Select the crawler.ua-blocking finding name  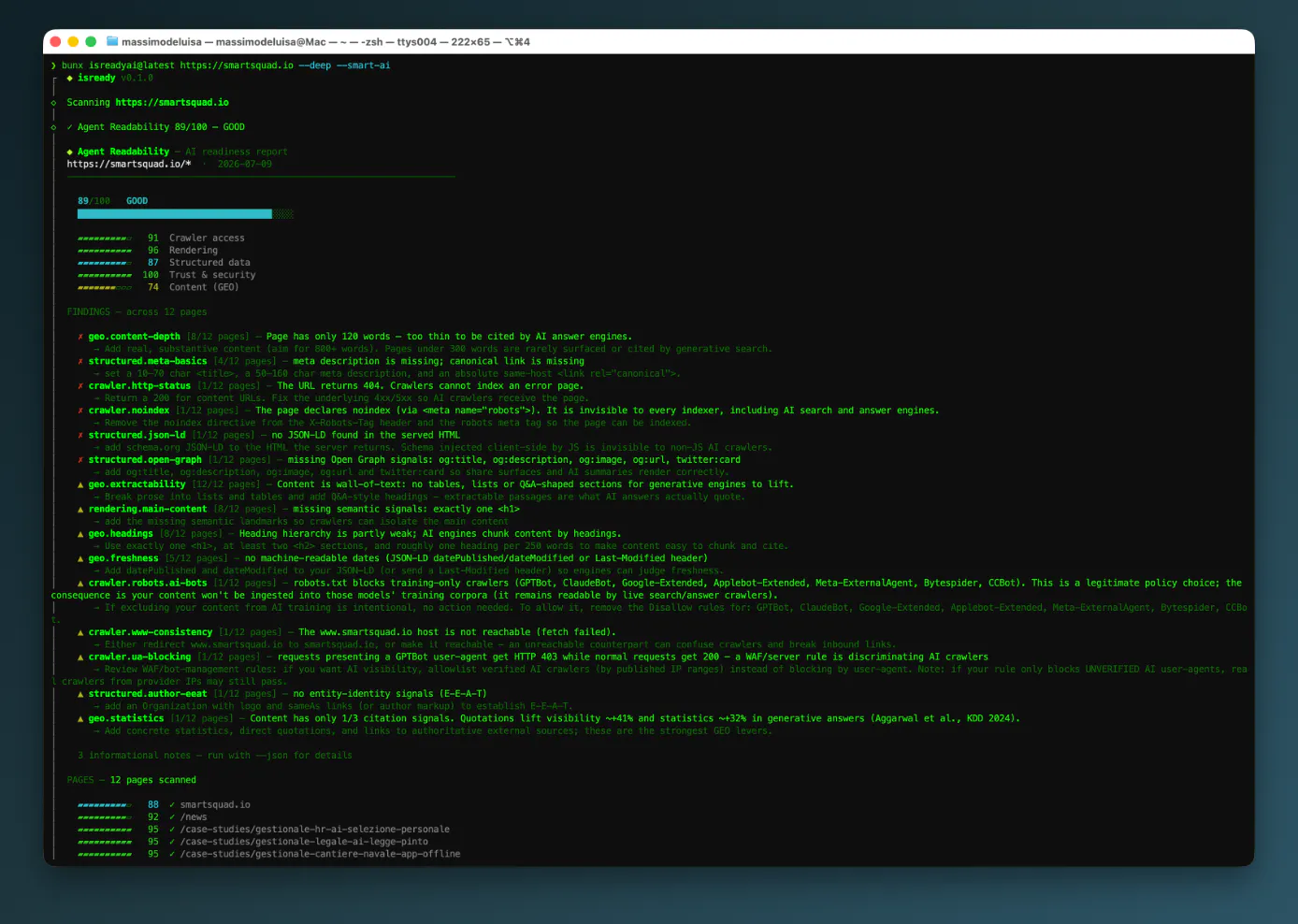(x=139, y=657)
